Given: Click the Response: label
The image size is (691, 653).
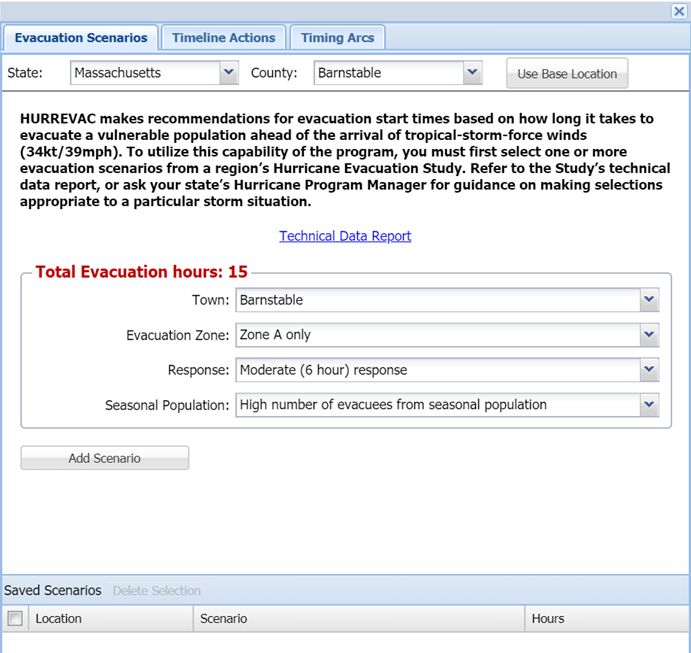Looking at the screenshot, I should [x=198, y=370].
